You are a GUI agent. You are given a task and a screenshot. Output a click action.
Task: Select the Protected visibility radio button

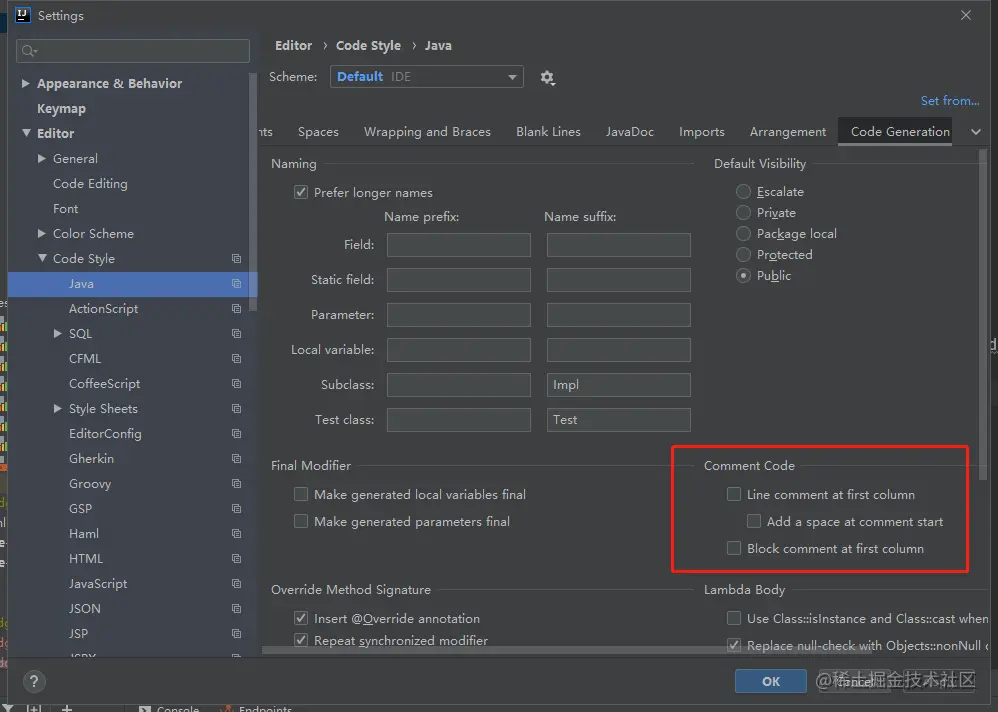coord(743,255)
